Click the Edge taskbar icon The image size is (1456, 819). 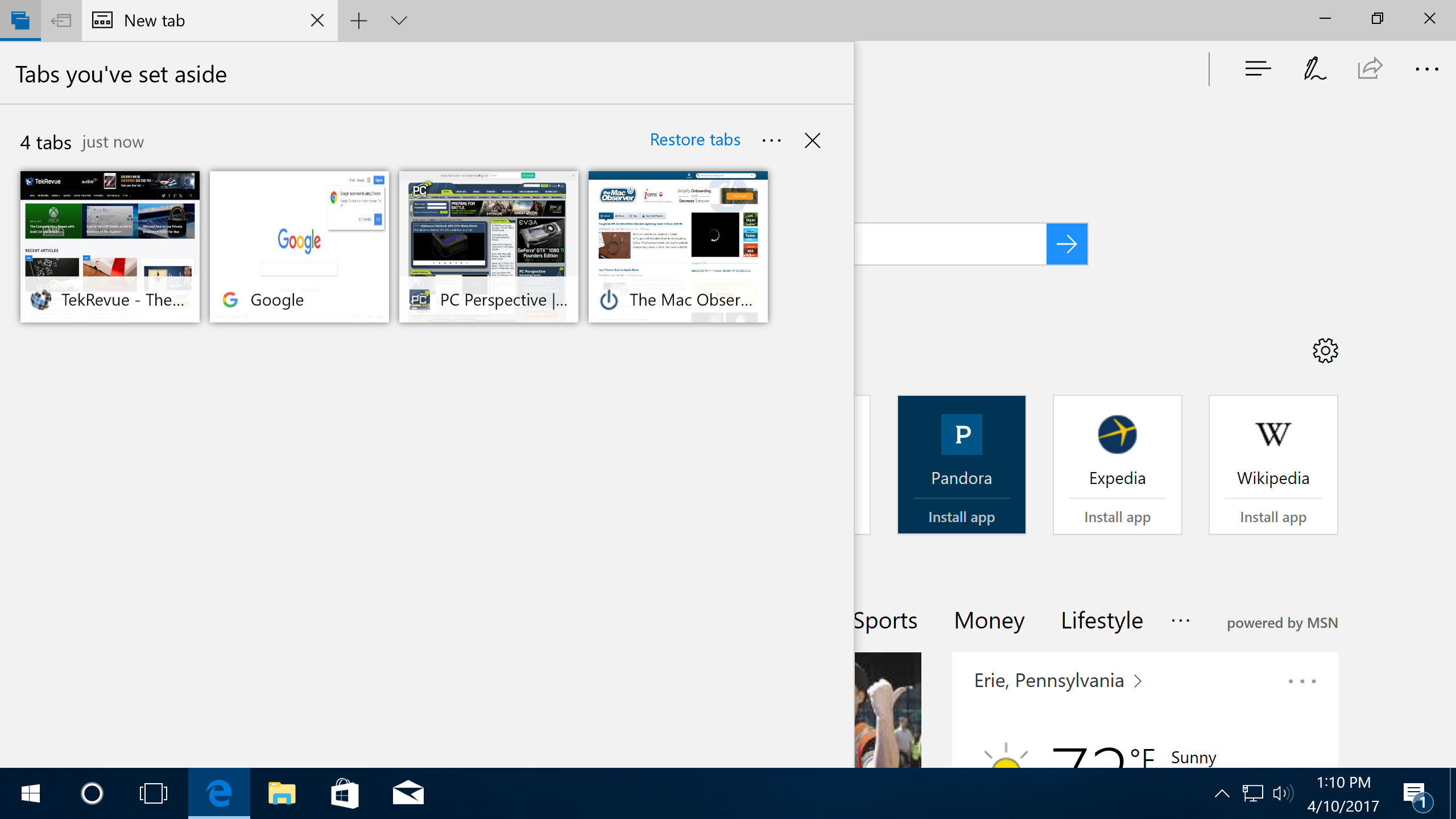point(219,793)
